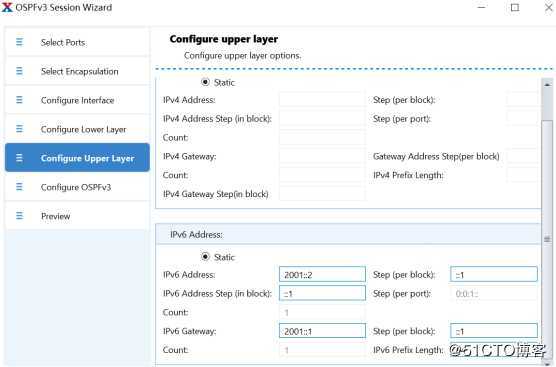Click the list icon beside Preview
This screenshot has height=367, width=556.
coord(19,216)
